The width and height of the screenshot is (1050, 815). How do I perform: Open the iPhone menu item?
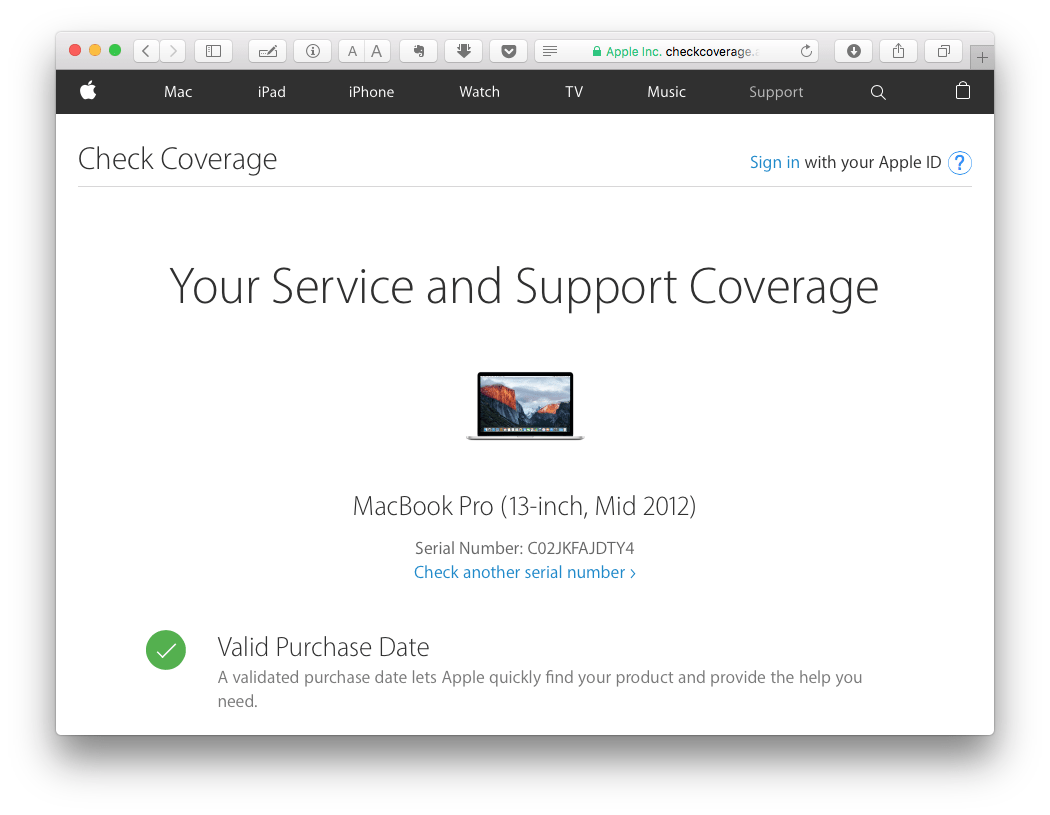[371, 92]
